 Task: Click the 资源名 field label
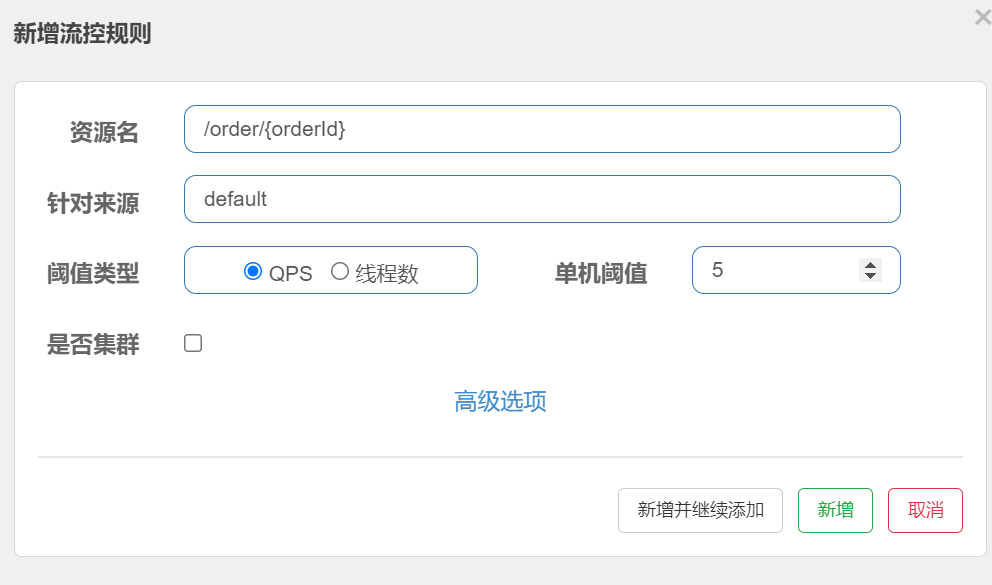(x=104, y=132)
